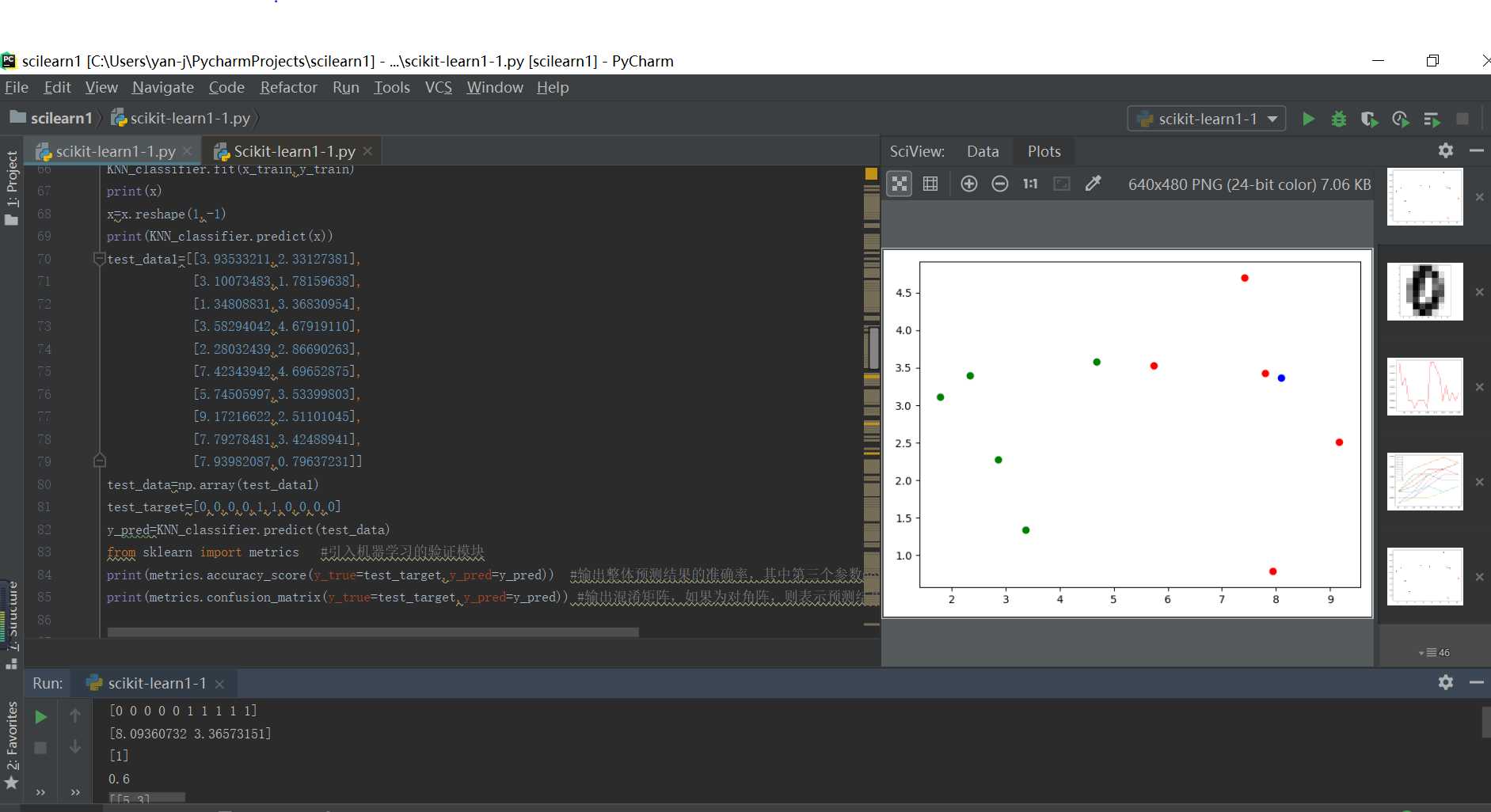1491x812 pixels.
Task: Open the Structure tool window from the sidebar
Action: coord(11,625)
